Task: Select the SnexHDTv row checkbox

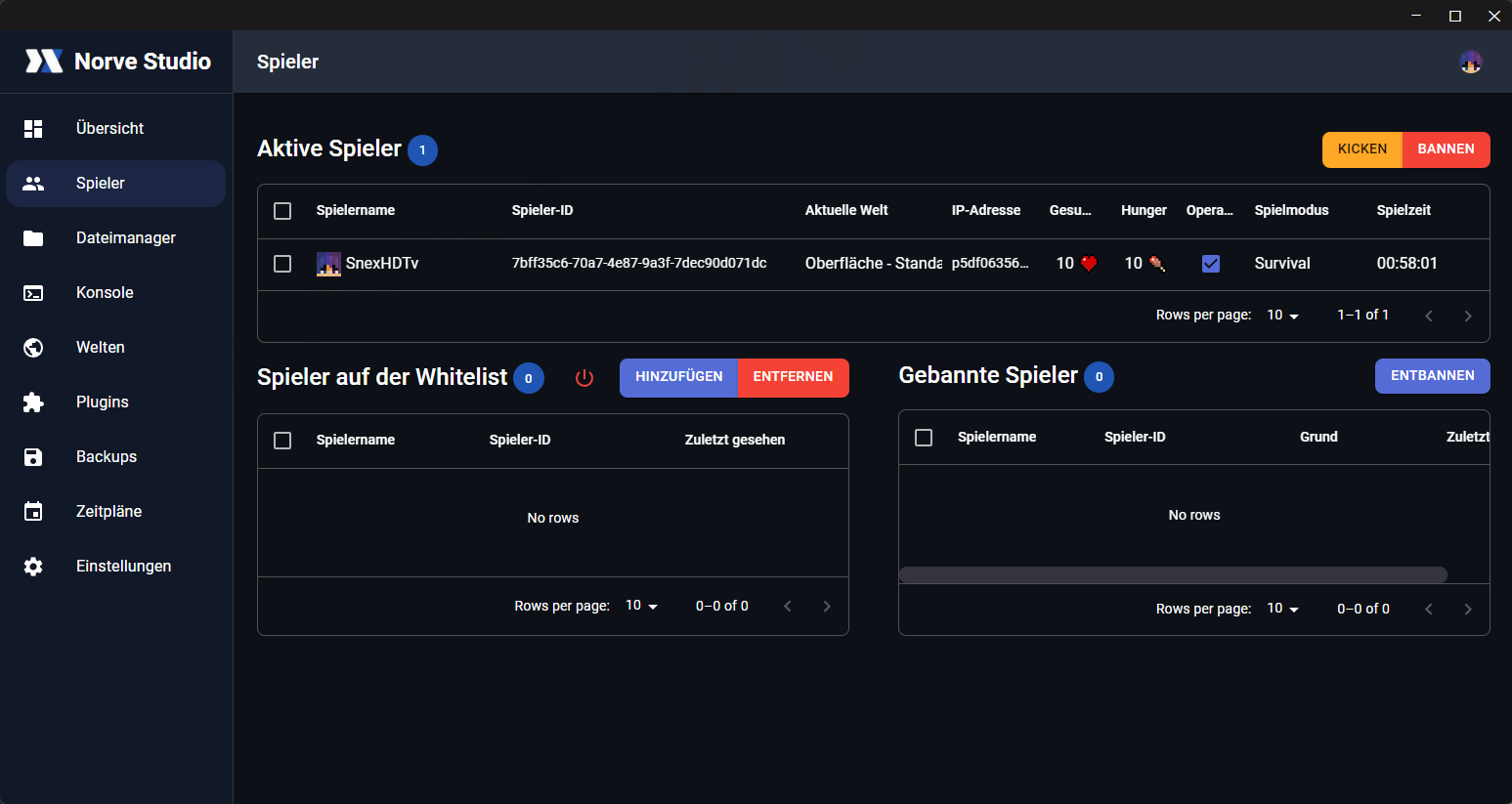Action: pyautogui.click(x=282, y=264)
